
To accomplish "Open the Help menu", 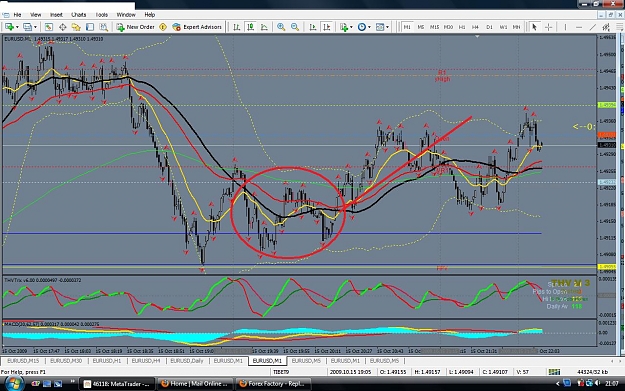I will coord(149,15).
